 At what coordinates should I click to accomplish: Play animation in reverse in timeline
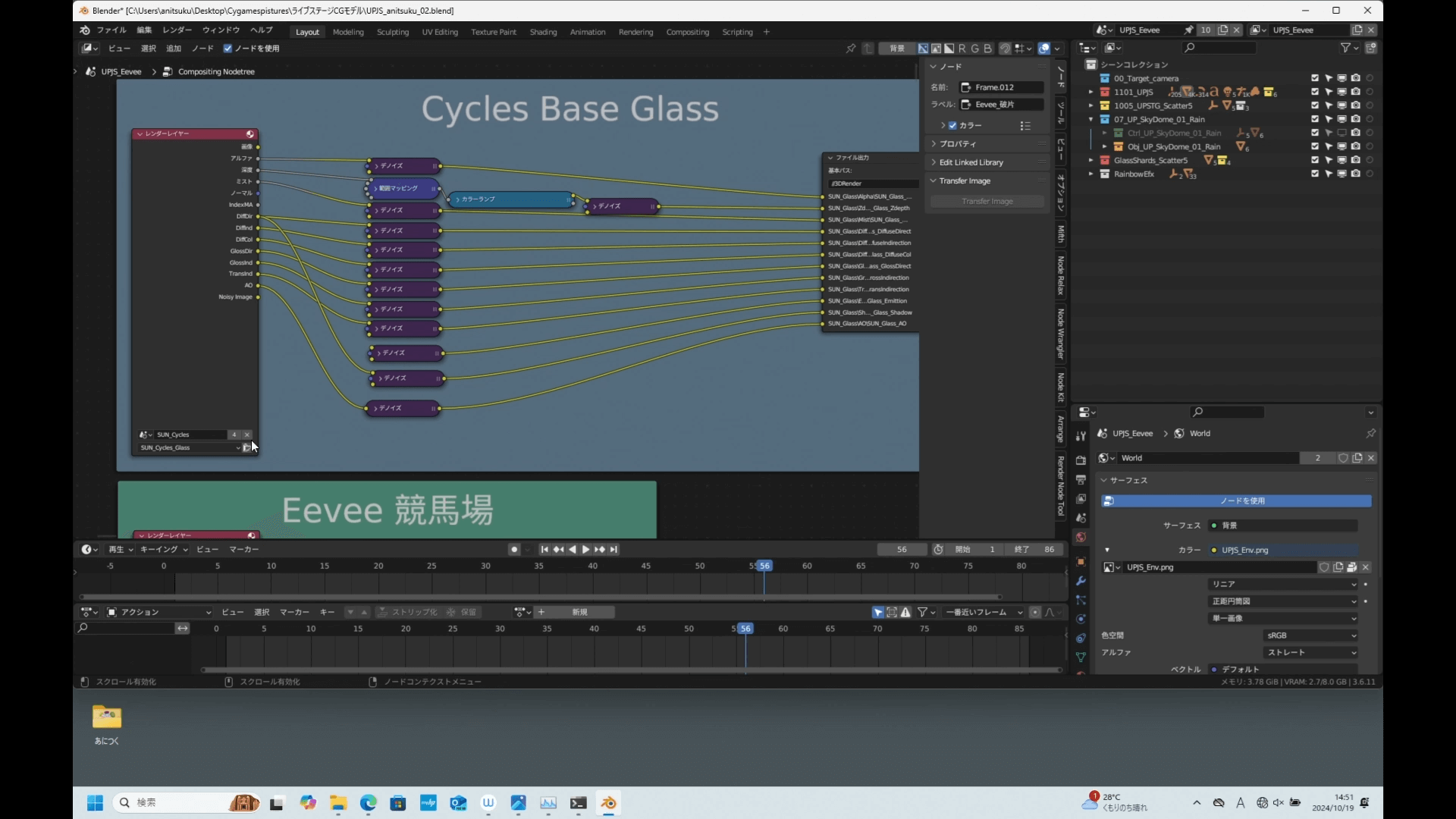click(x=572, y=550)
